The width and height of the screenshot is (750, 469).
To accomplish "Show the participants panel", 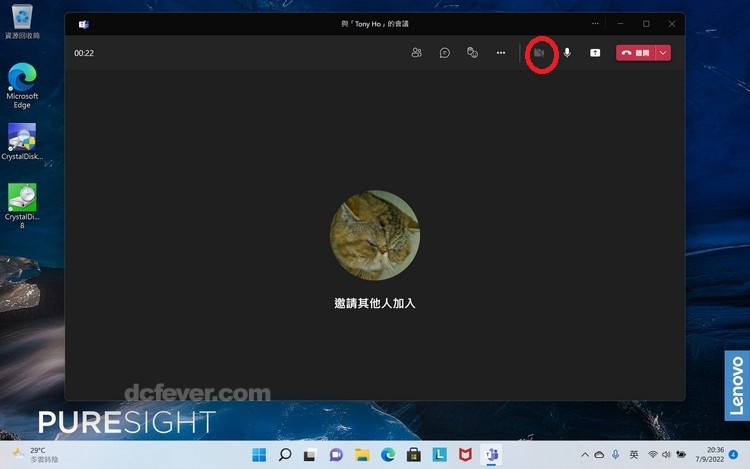I will tap(417, 53).
